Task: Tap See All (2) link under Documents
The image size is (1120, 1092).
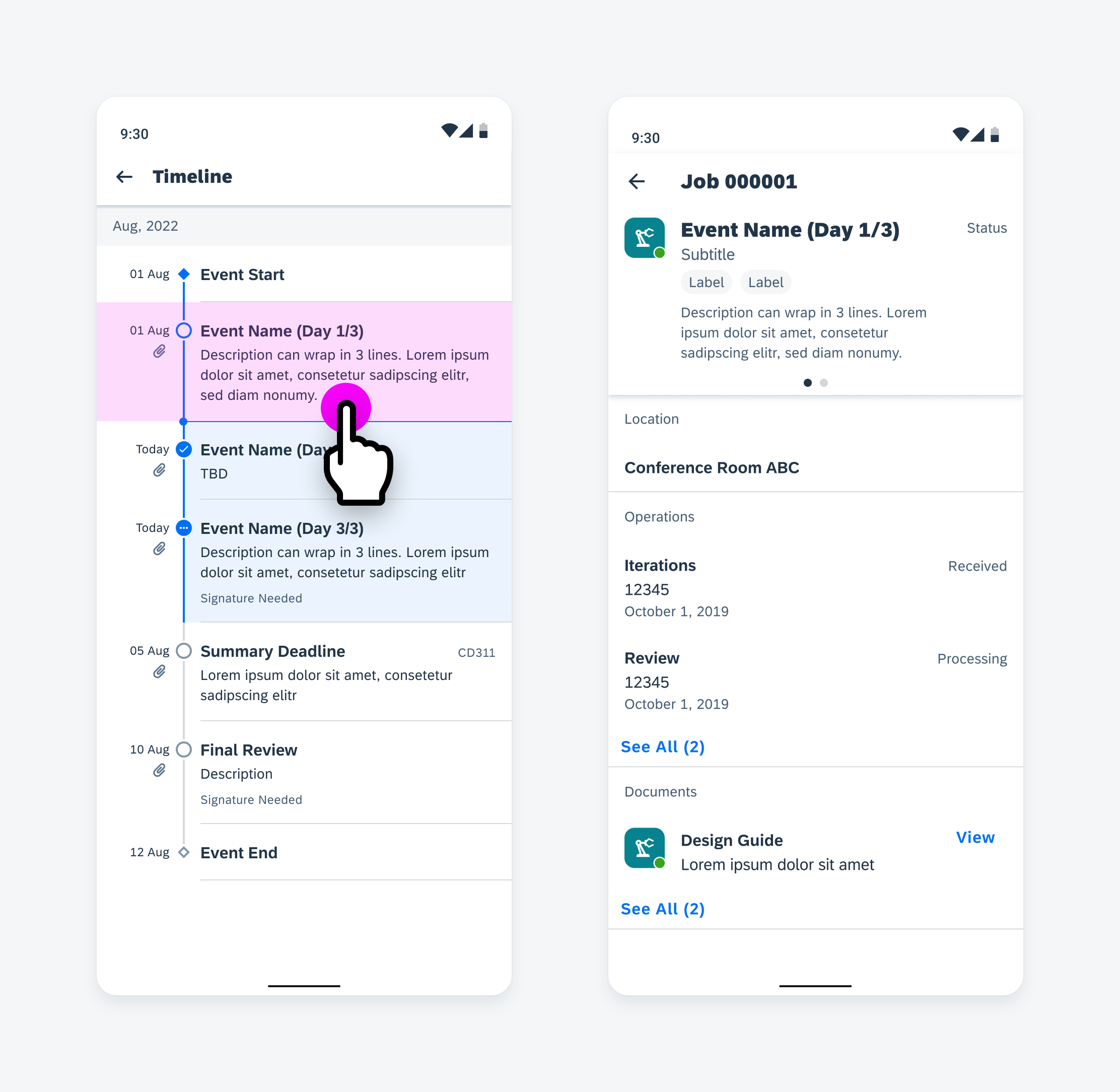Action: pyautogui.click(x=664, y=908)
